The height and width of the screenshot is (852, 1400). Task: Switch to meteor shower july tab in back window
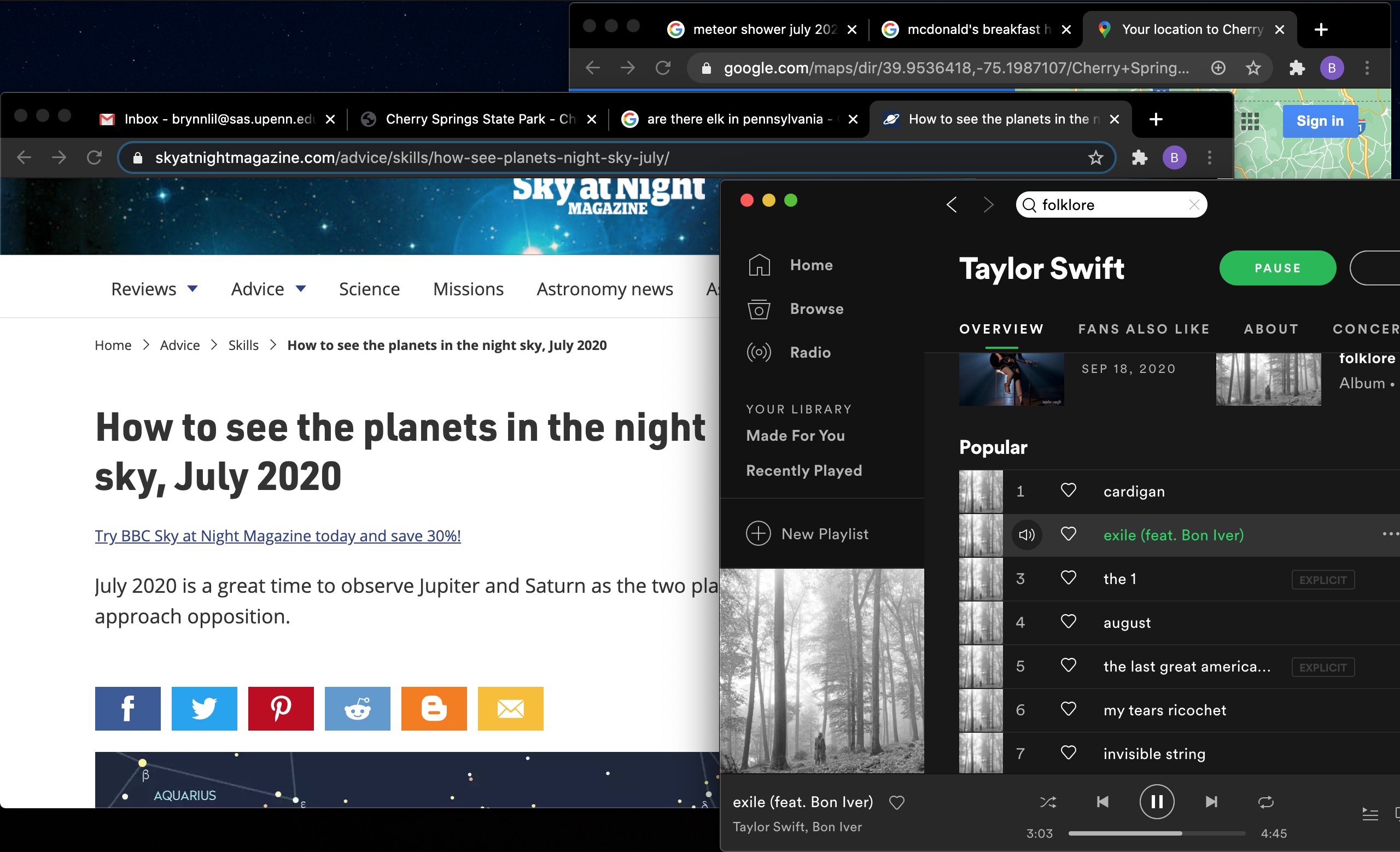[762, 29]
